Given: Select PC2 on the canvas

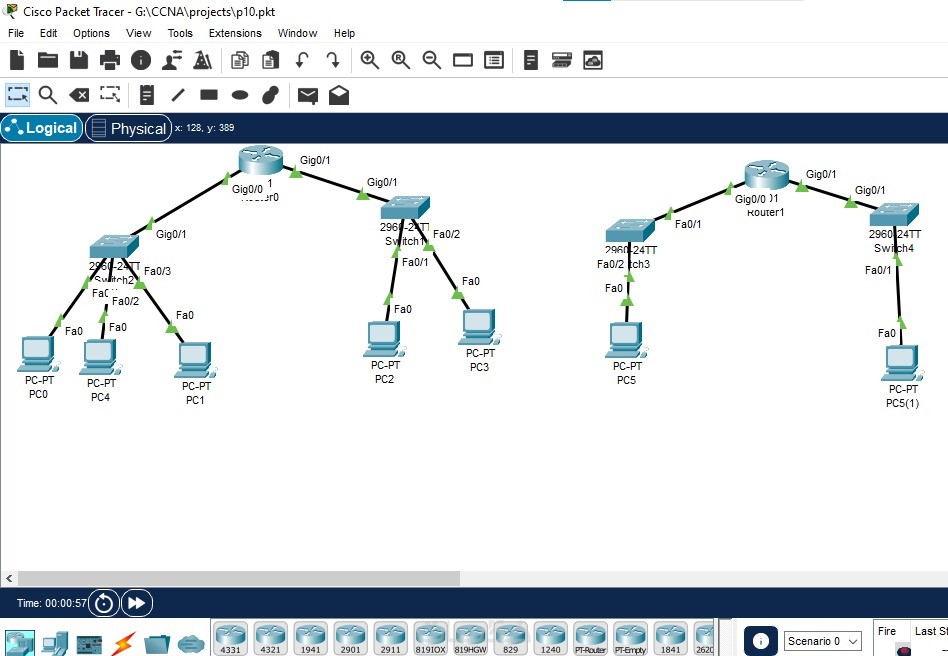Looking at the screenshot, I should pyautogui.click(x=384, y=339).
